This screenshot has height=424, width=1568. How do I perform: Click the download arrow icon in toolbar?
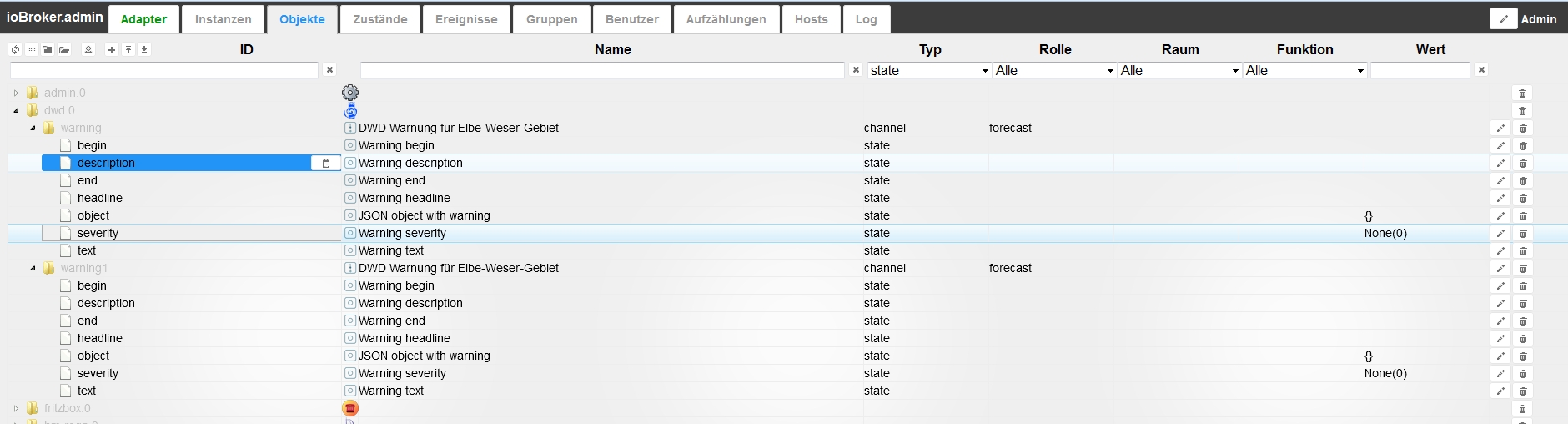(x=144, y=49)
